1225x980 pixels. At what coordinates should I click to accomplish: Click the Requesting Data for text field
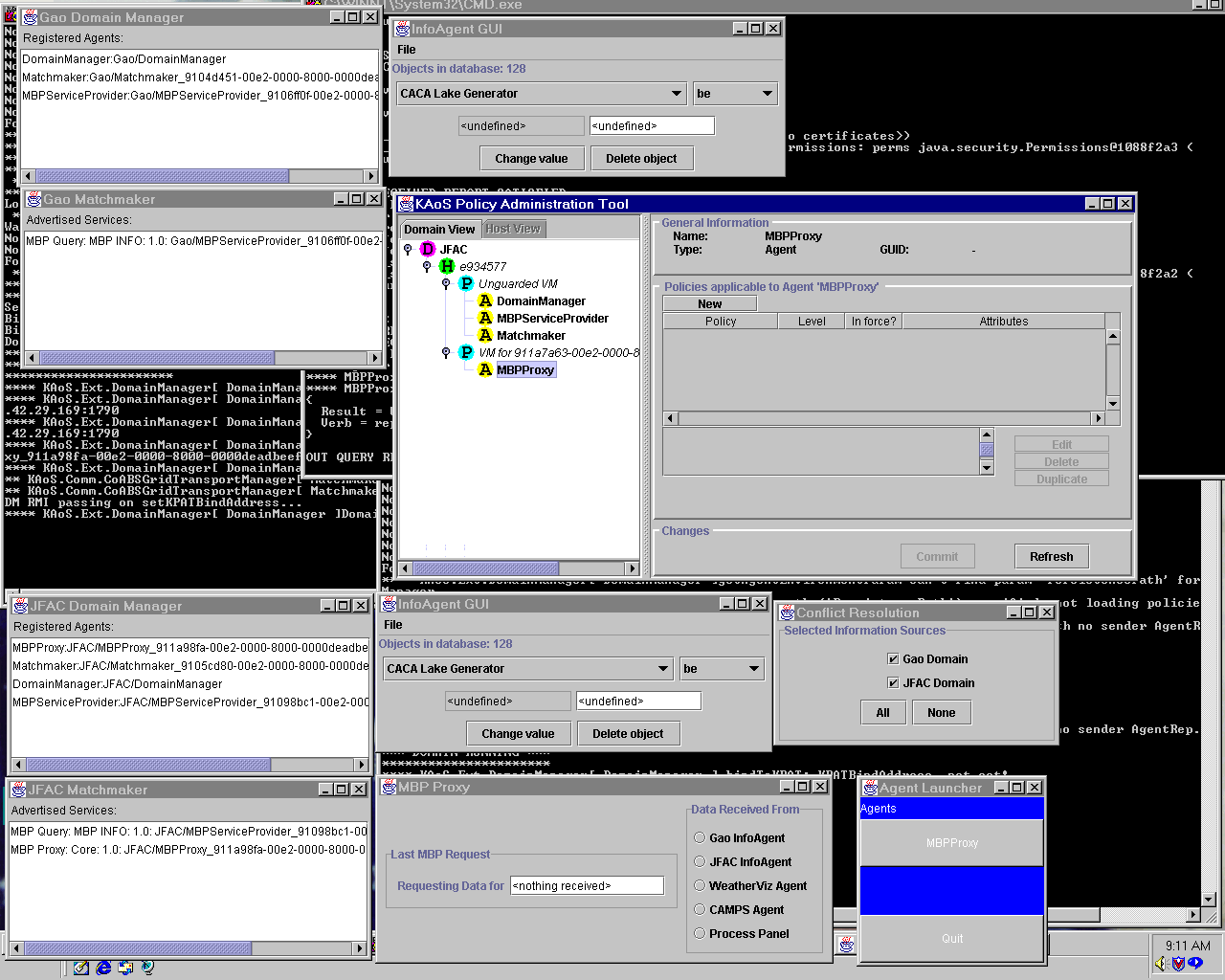[587, 886]
